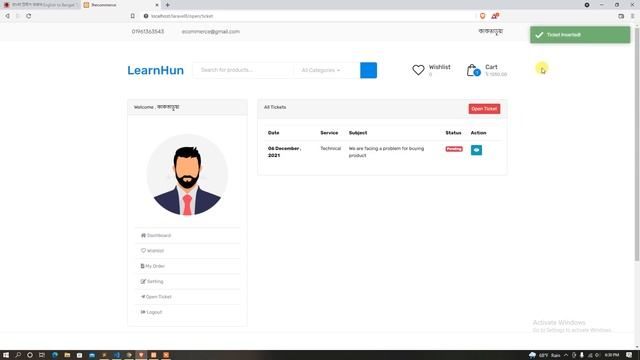Go to LearnHun home logo
This screenshot has height=360, width=640.
[156, 70]
